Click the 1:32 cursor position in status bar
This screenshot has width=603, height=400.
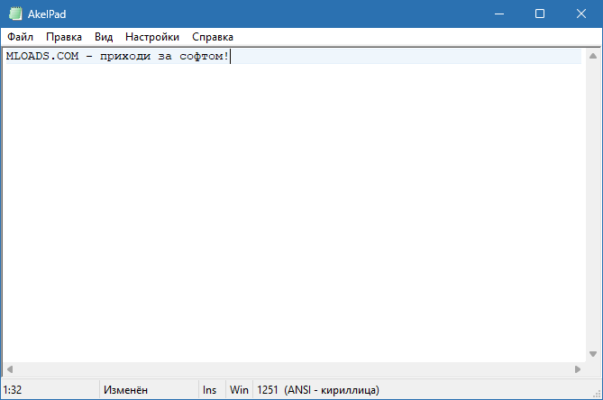(x=13, y=390)
